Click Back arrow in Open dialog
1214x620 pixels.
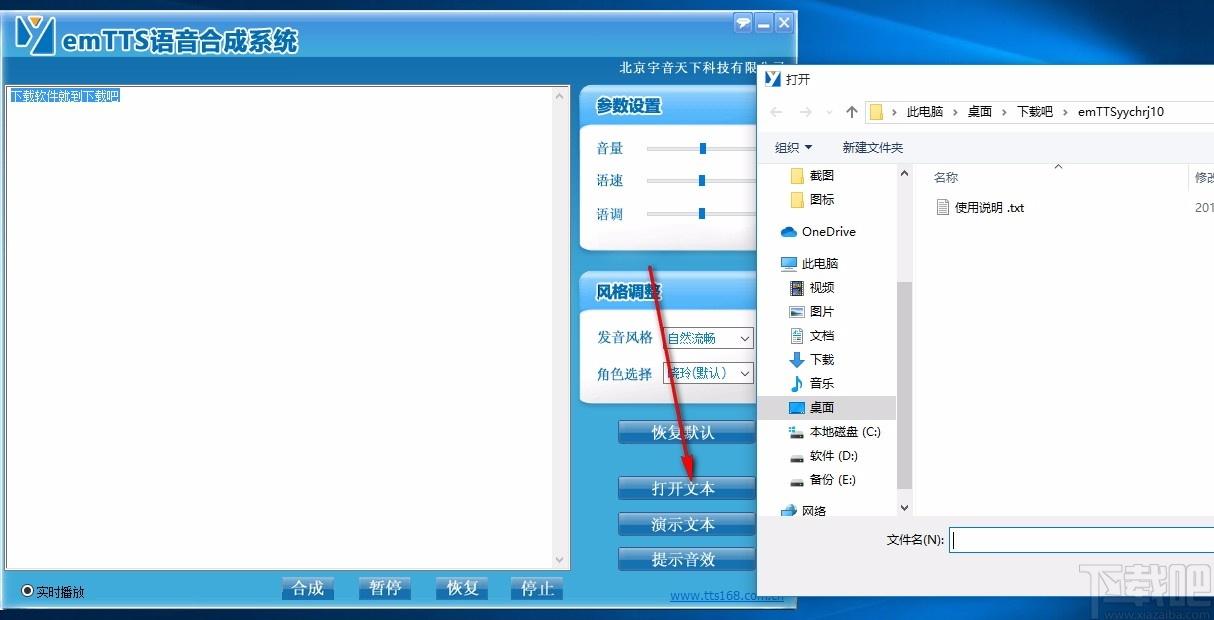pyautogui.click(x=777, y=112)
